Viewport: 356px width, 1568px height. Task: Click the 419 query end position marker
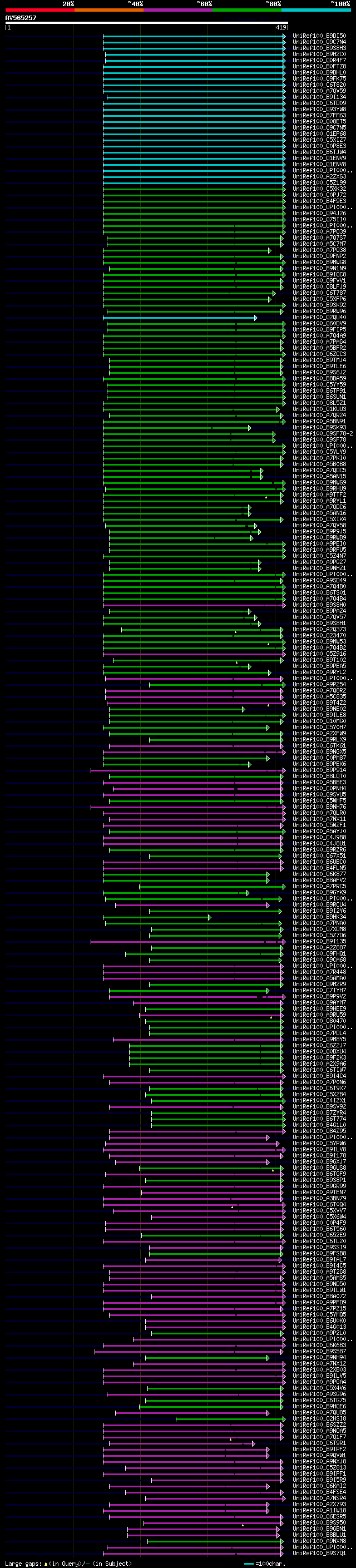[281, 27]
